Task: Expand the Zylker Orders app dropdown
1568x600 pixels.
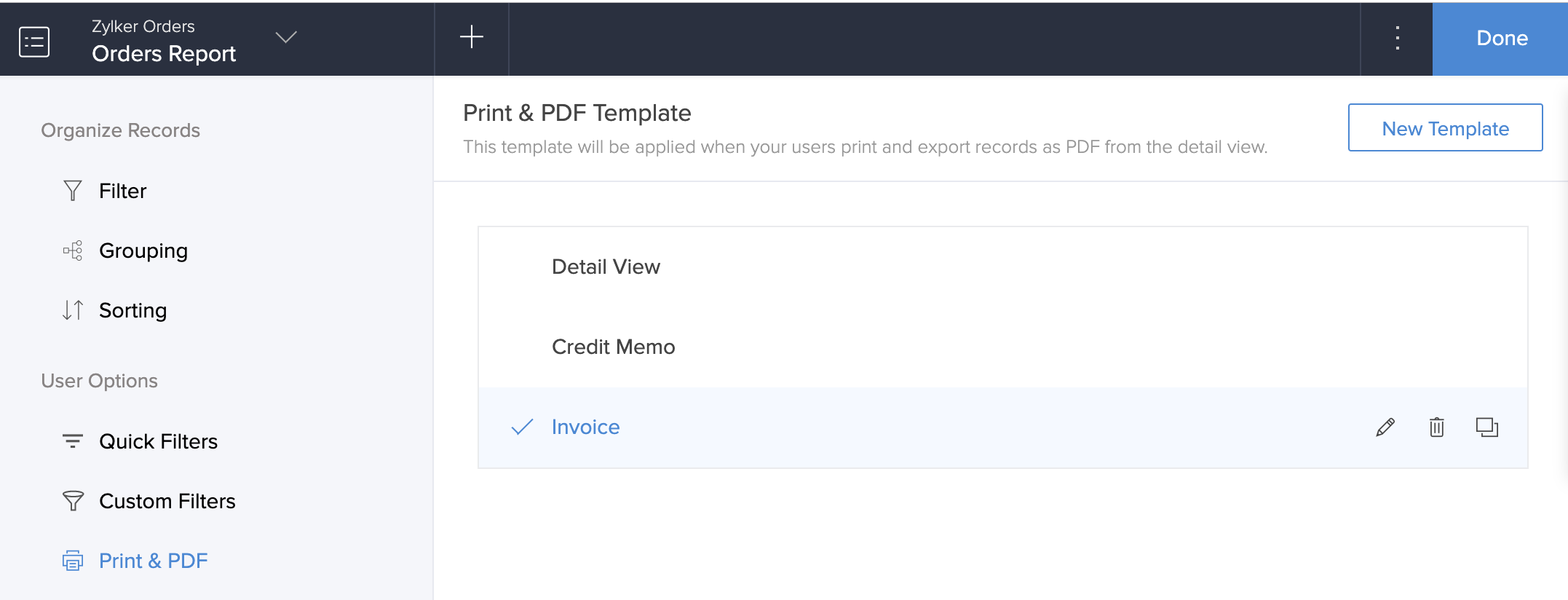Action: (286, 38)
